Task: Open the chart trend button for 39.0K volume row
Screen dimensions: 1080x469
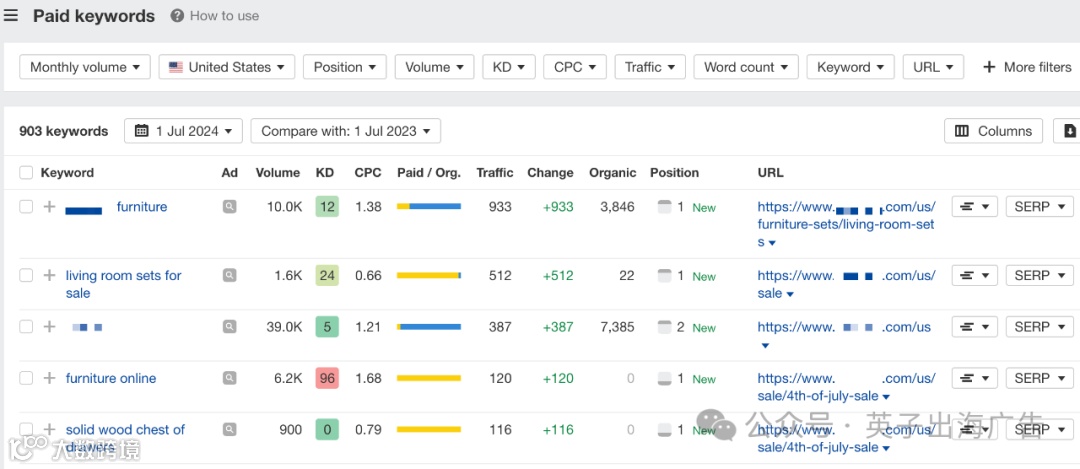Action: (x=975, y=327)
